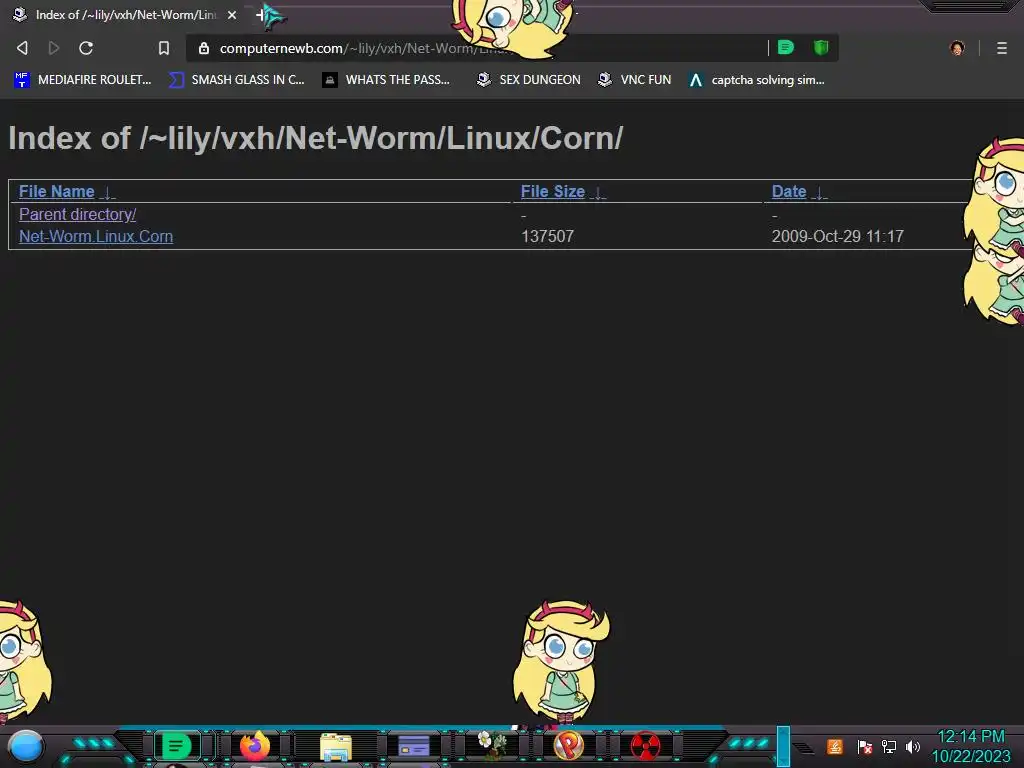The width and height of the screenshot is (1024, 768).
Task: Open the red P taskbar app
Action: tap(568, 745)
